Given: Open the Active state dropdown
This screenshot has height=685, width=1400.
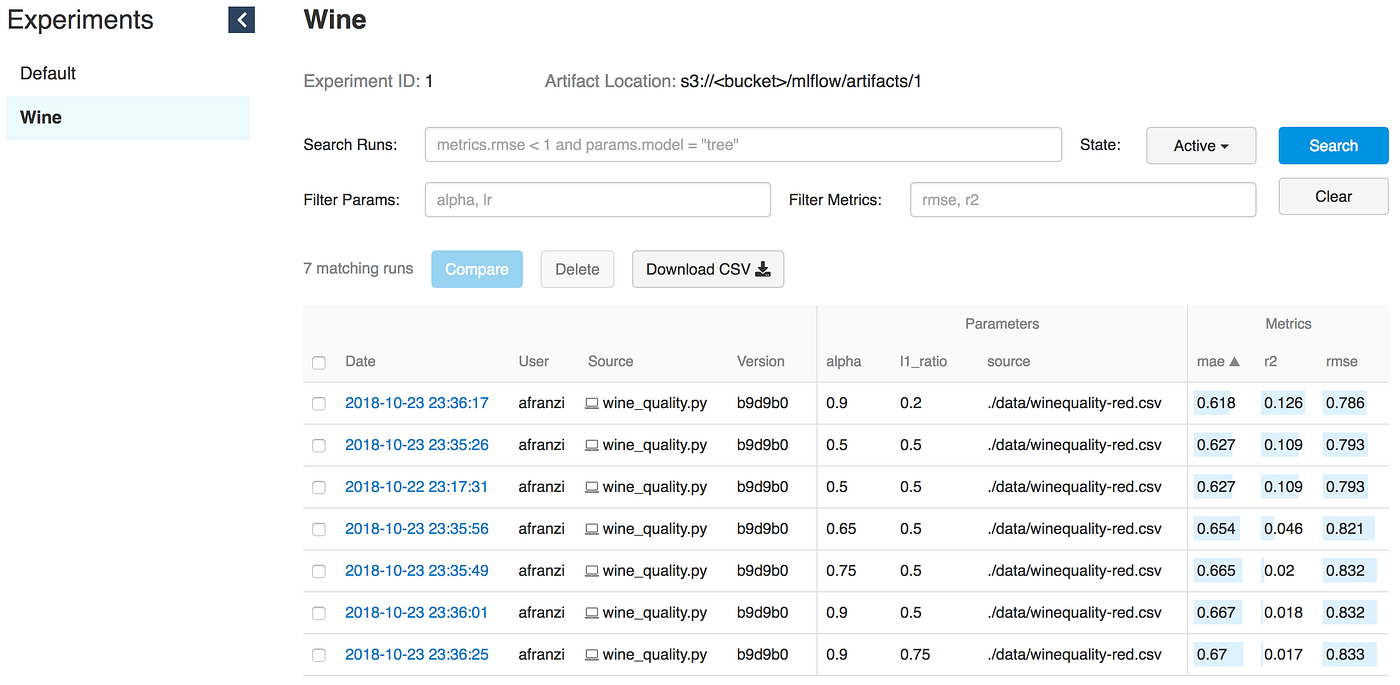Looking at the screenshot, I should (1200, 145).
